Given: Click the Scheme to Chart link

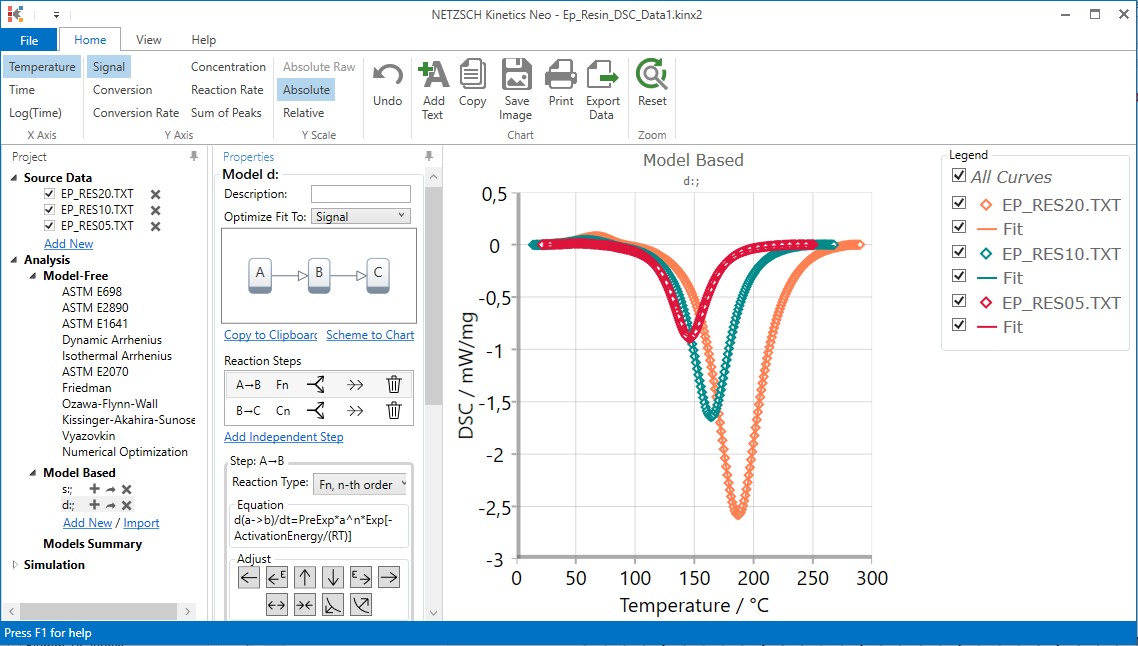Looking at the screenshot, I should tap(370, 335).
